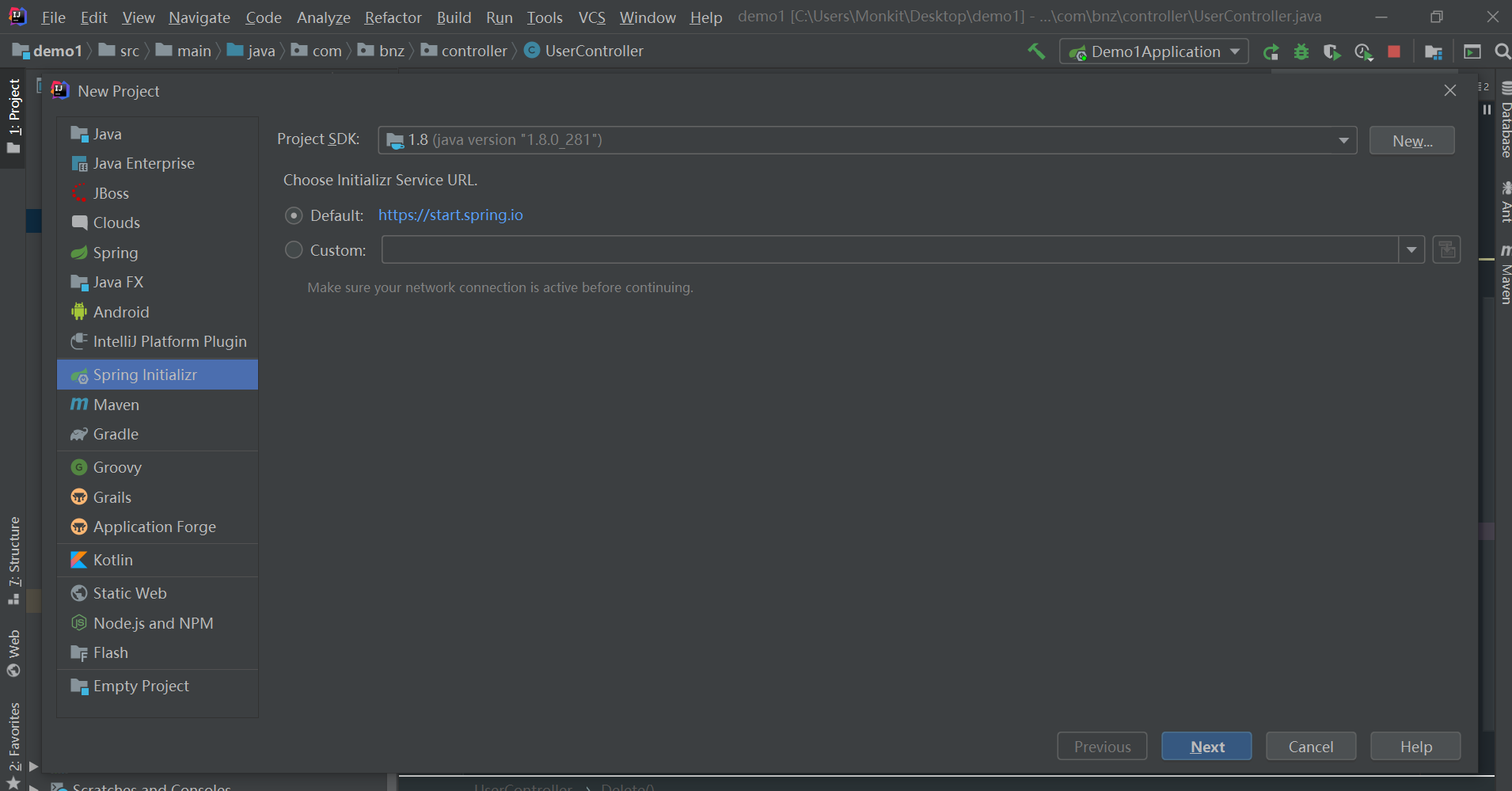Image resolution: width=1512 pixels, height=791 pixels.
Task: Choose Maven project type
Action: [x=158, y=405]
